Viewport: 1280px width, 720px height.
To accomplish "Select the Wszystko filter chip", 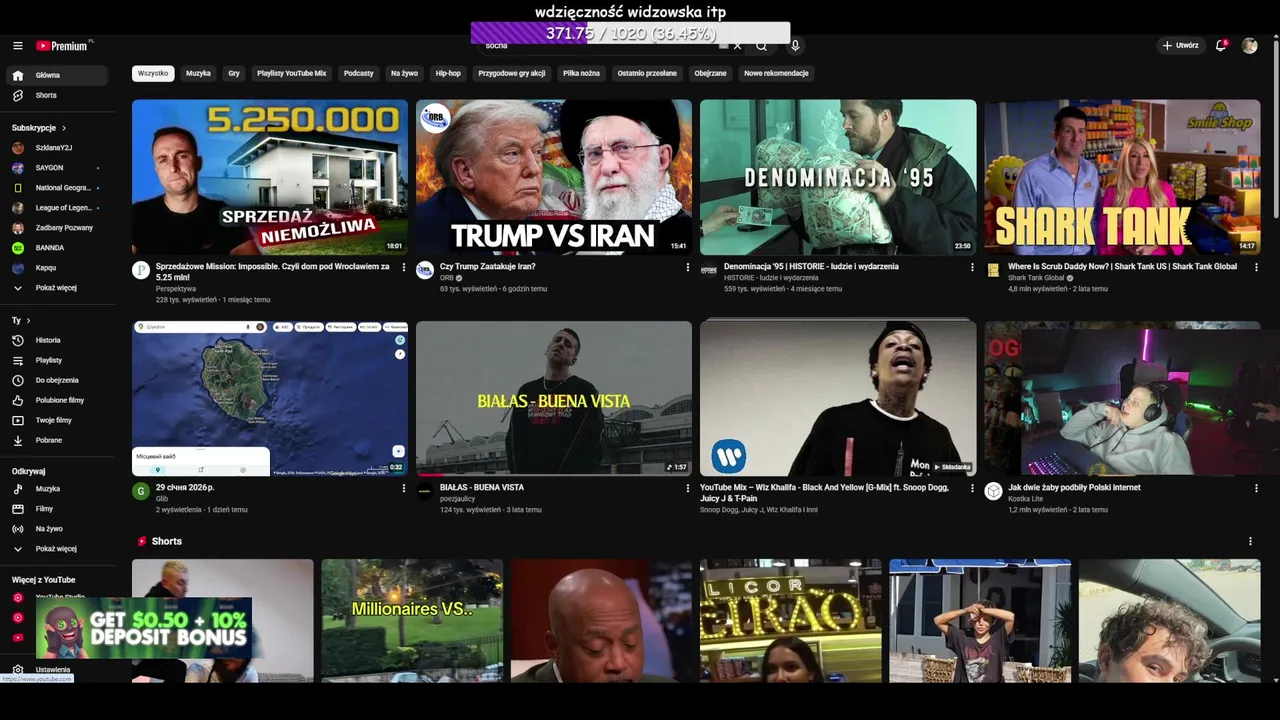I will 153,73.
